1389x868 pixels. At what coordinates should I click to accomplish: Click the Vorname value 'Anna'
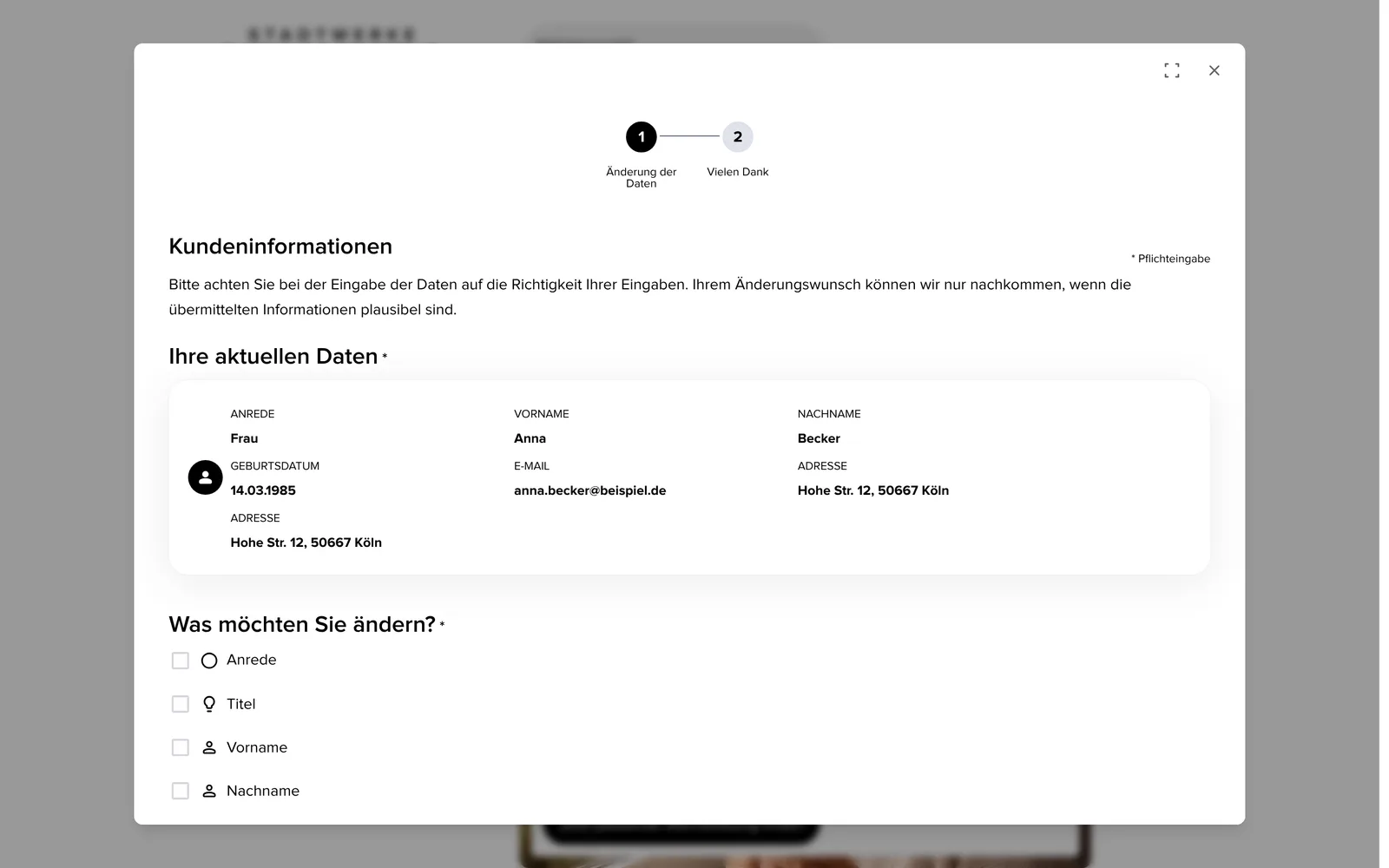[530, 438]
